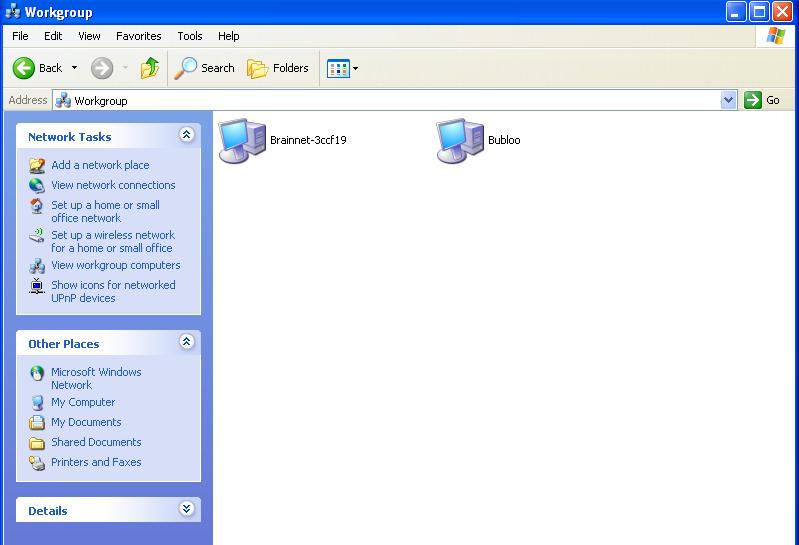Image resolution: width=799 pixels, height=545 pixels.
Task: Click the View workgroup computers icon
Action: pyautogui.click(x=37, y=266)
